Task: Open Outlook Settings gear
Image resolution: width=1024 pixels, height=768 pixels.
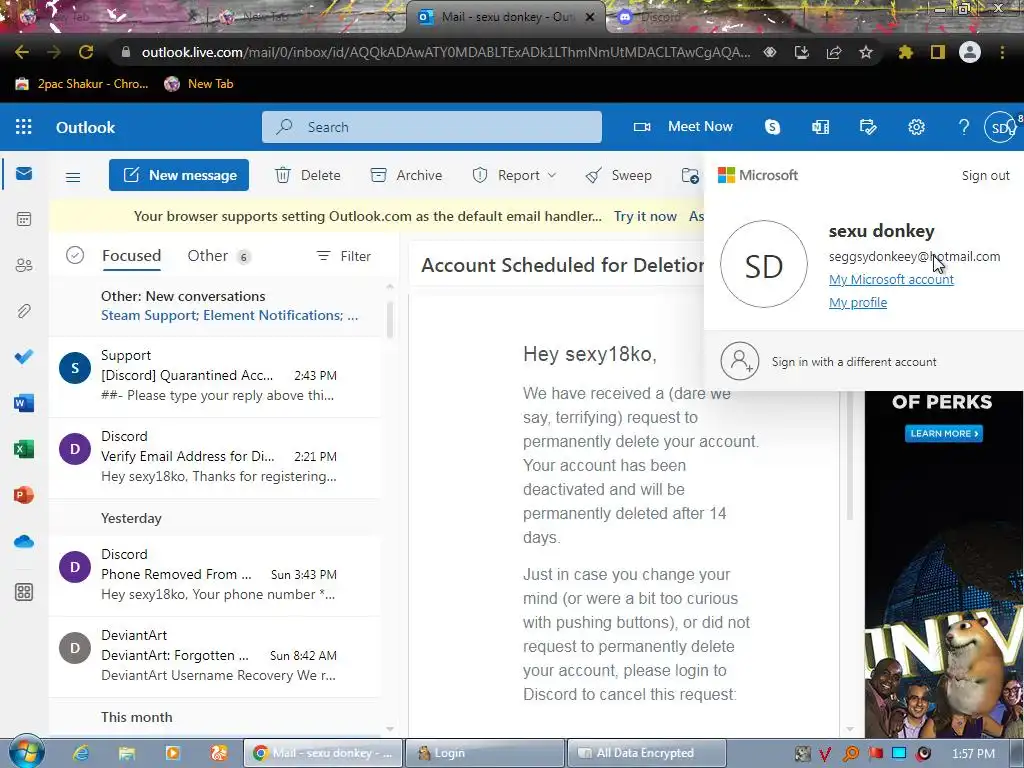Action: 916,127
